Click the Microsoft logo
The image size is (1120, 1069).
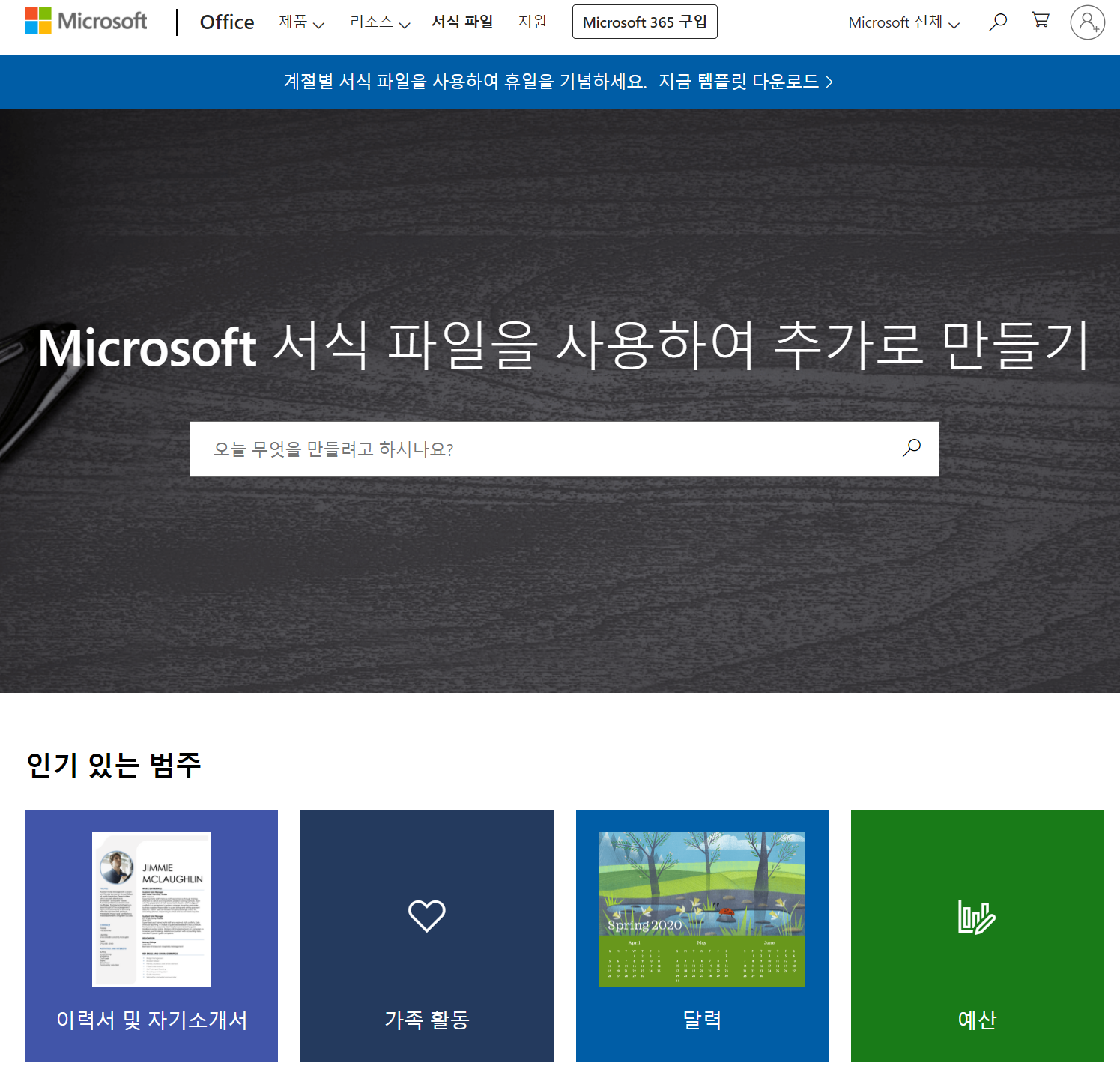86,21
